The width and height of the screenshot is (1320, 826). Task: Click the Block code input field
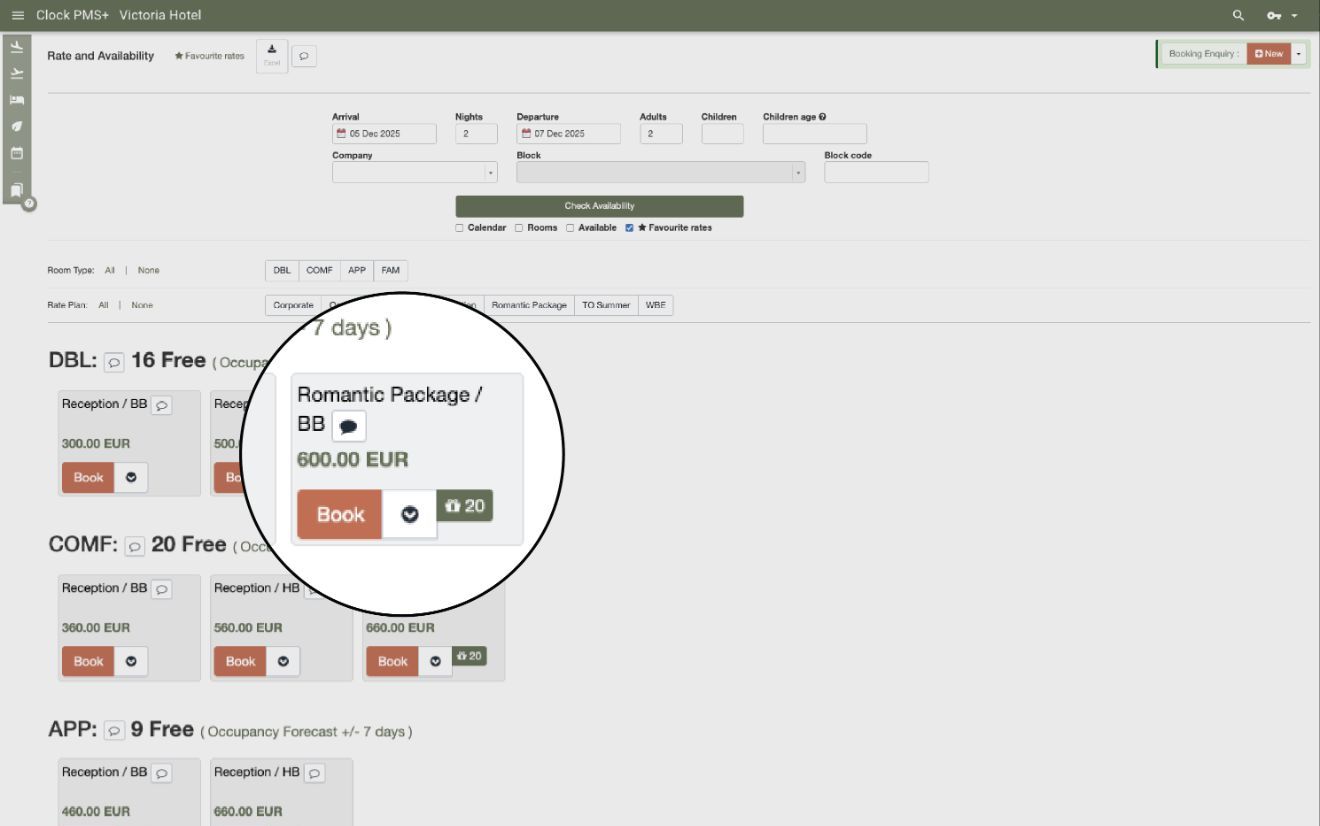[876, 172]
